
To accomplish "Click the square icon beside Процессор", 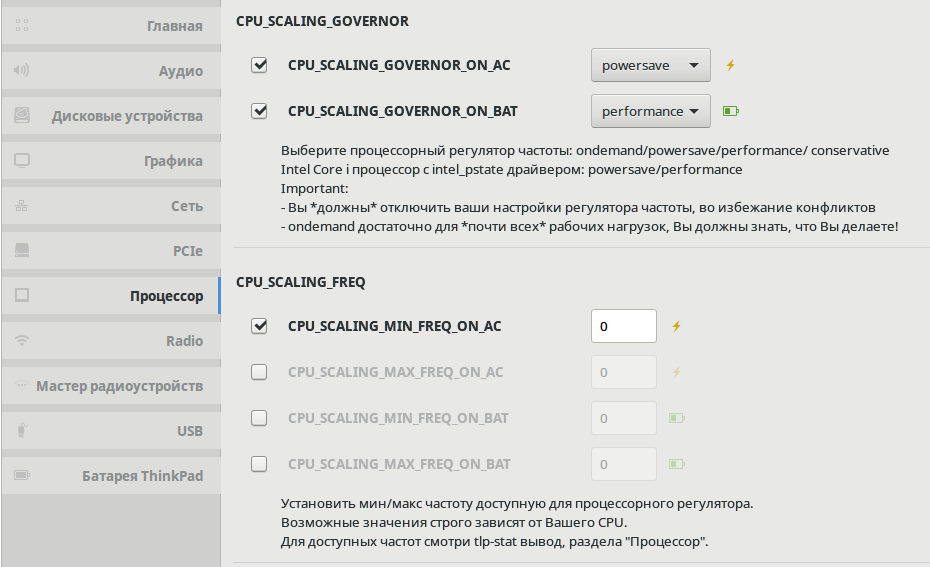I will [22, 295].
